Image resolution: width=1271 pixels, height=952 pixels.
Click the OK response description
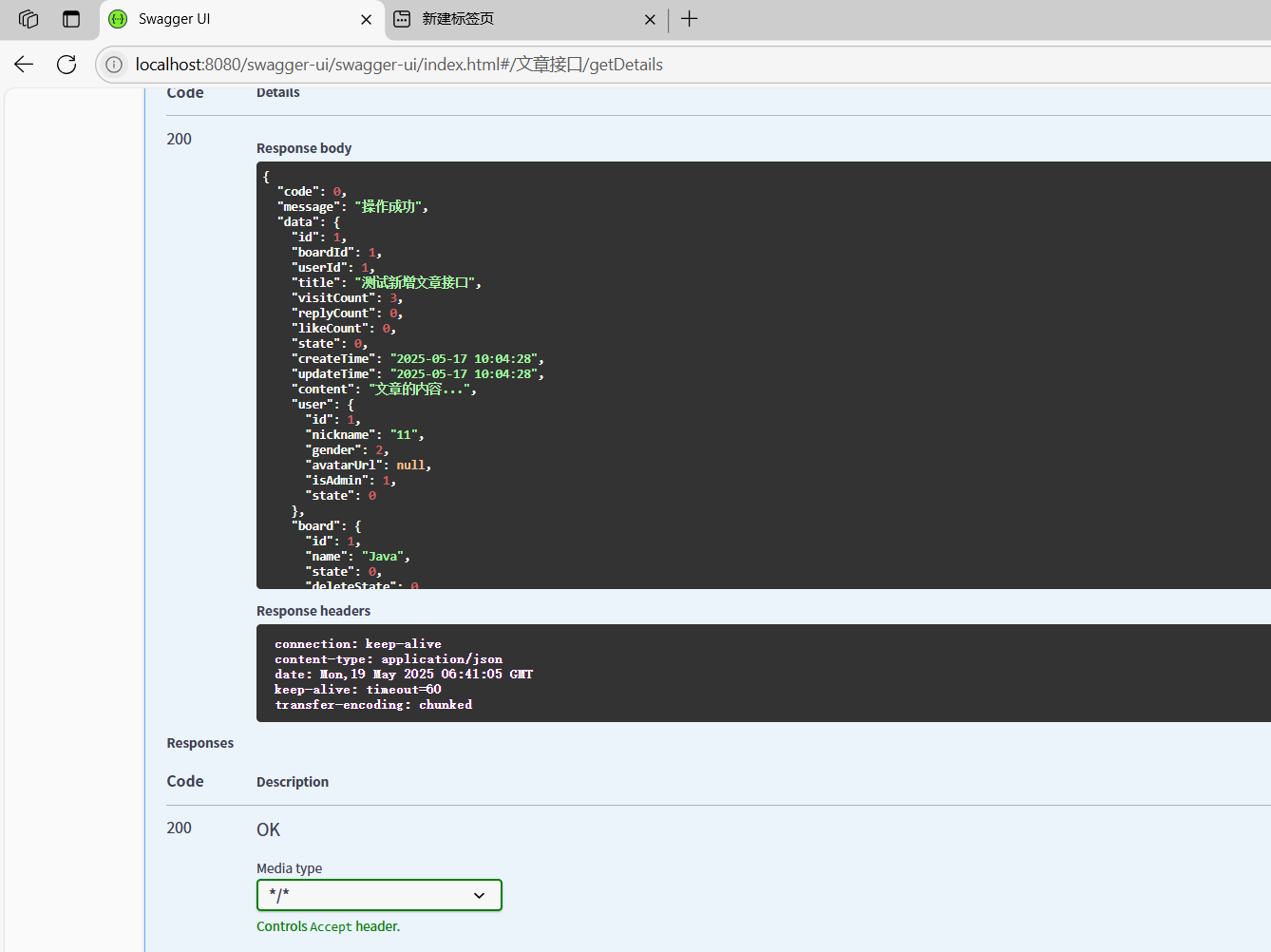pyautogui.click(x=269, y=829)
